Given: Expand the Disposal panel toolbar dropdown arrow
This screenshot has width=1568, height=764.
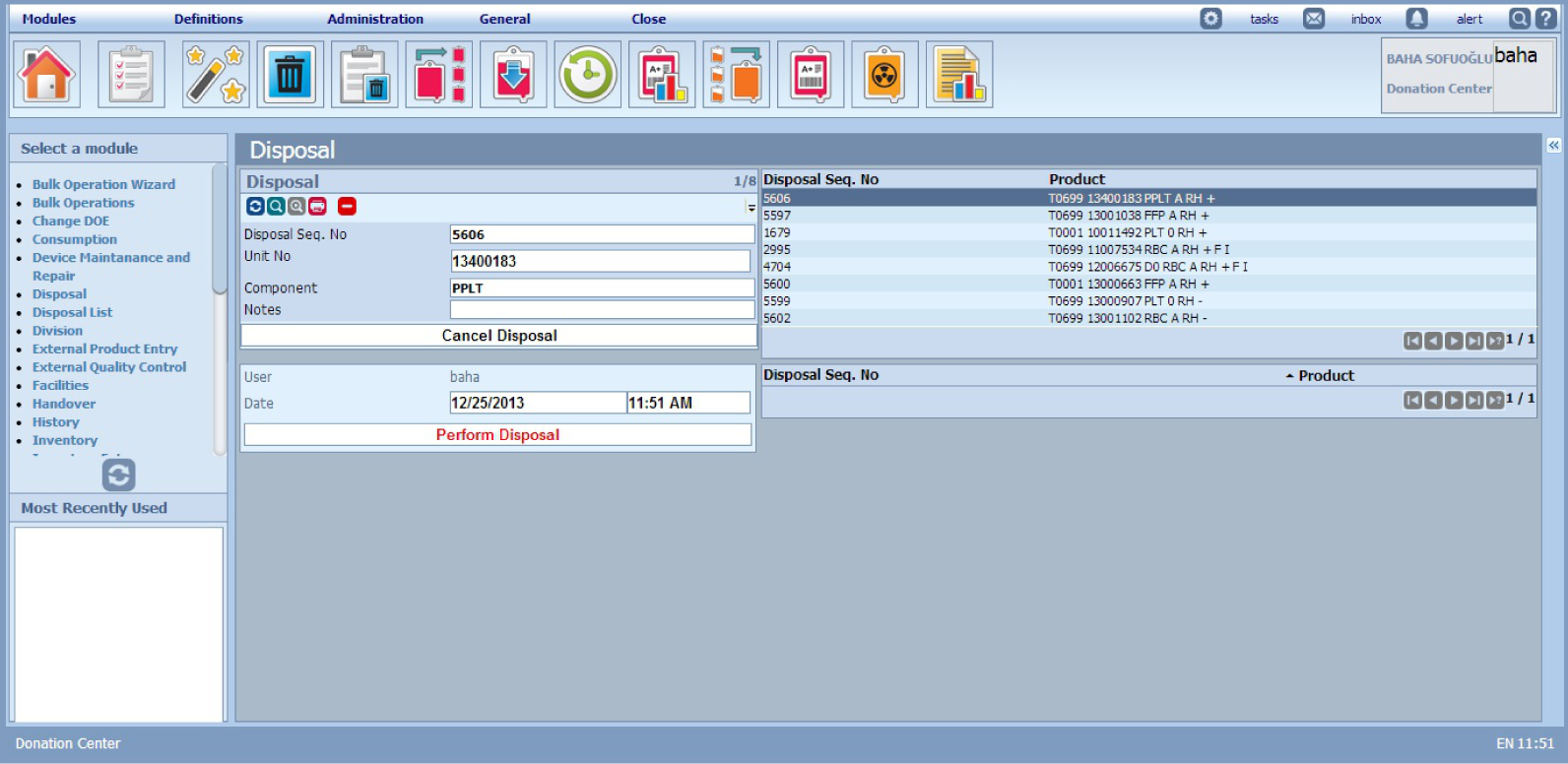Looking at the screenshot, I should (751, 208).
